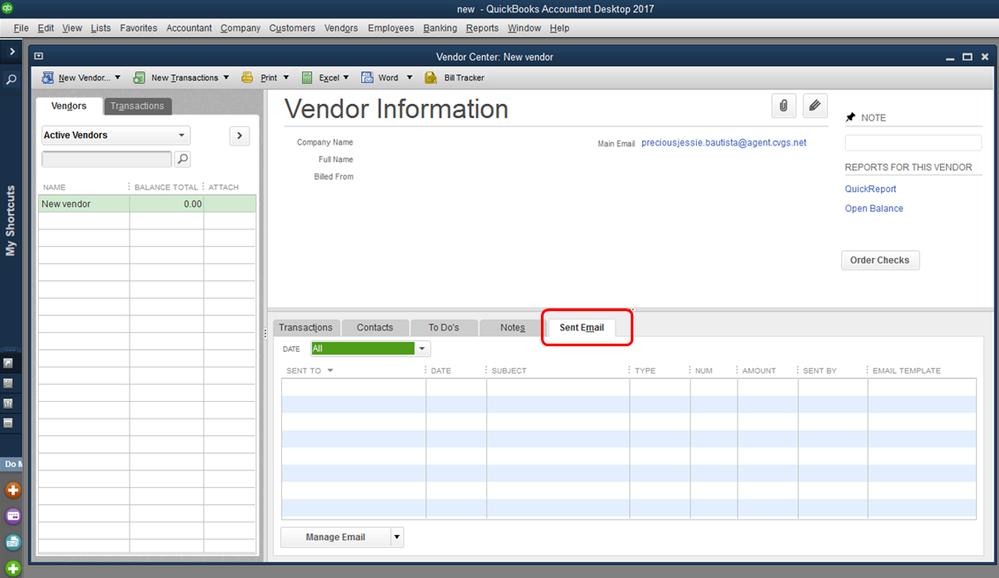Open the Banking menu
Image resolution: width=999 pixels, height=578 pixels.
point(440,28)
